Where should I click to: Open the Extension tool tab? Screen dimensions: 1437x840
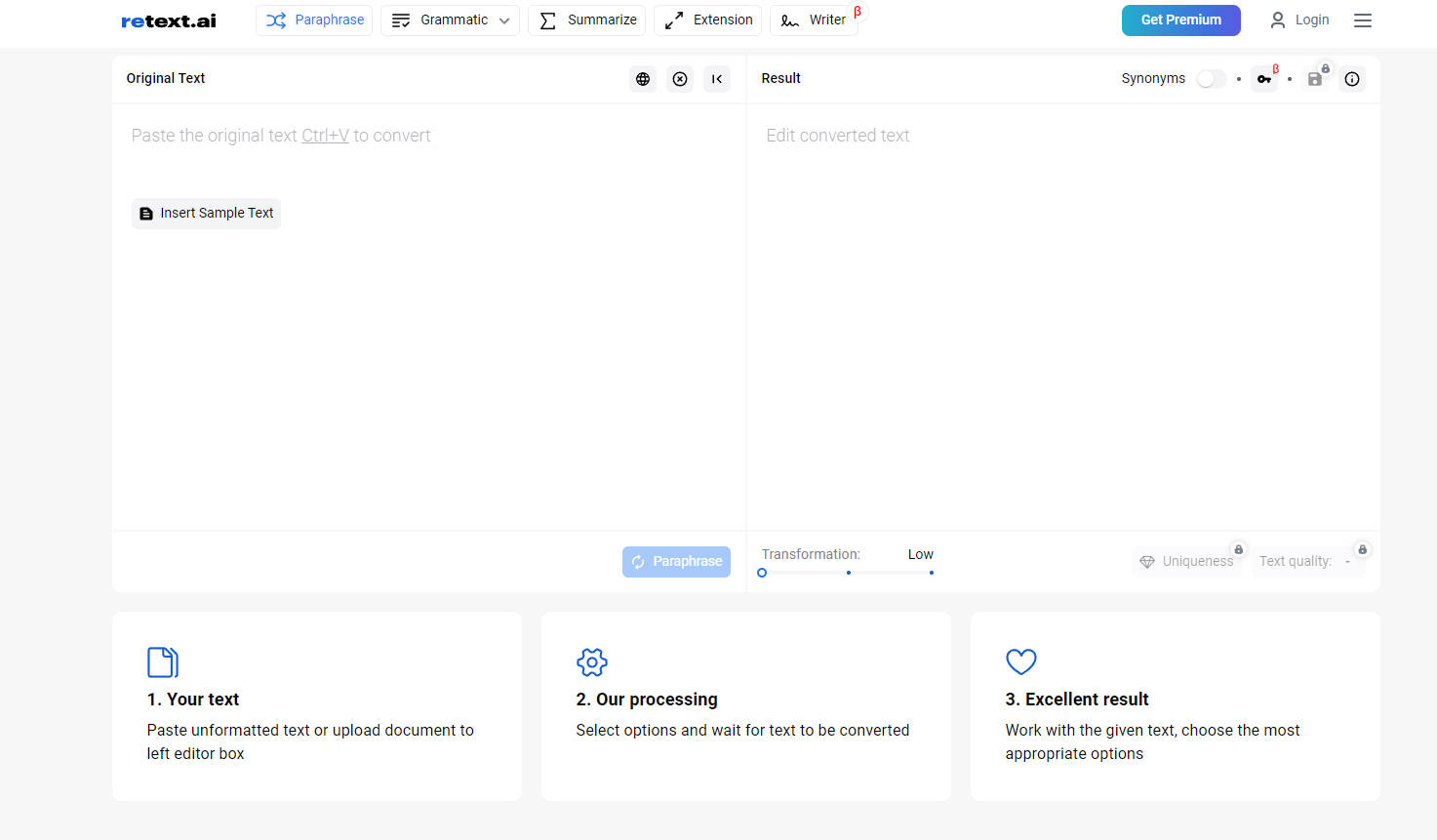tap(708, 20)
